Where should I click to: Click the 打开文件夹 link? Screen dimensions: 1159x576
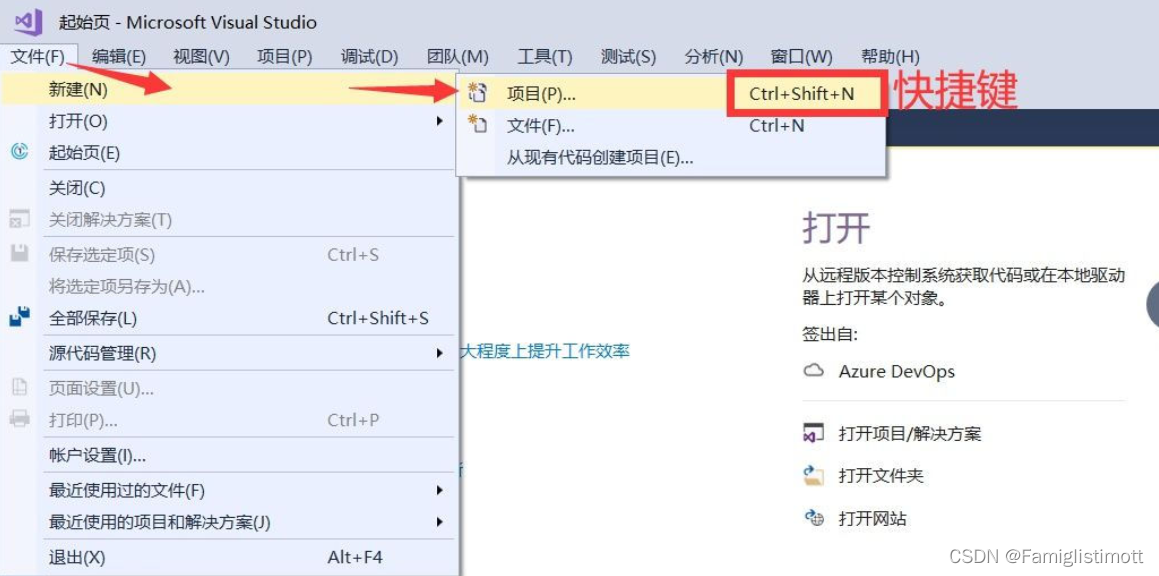coord(880,475)
